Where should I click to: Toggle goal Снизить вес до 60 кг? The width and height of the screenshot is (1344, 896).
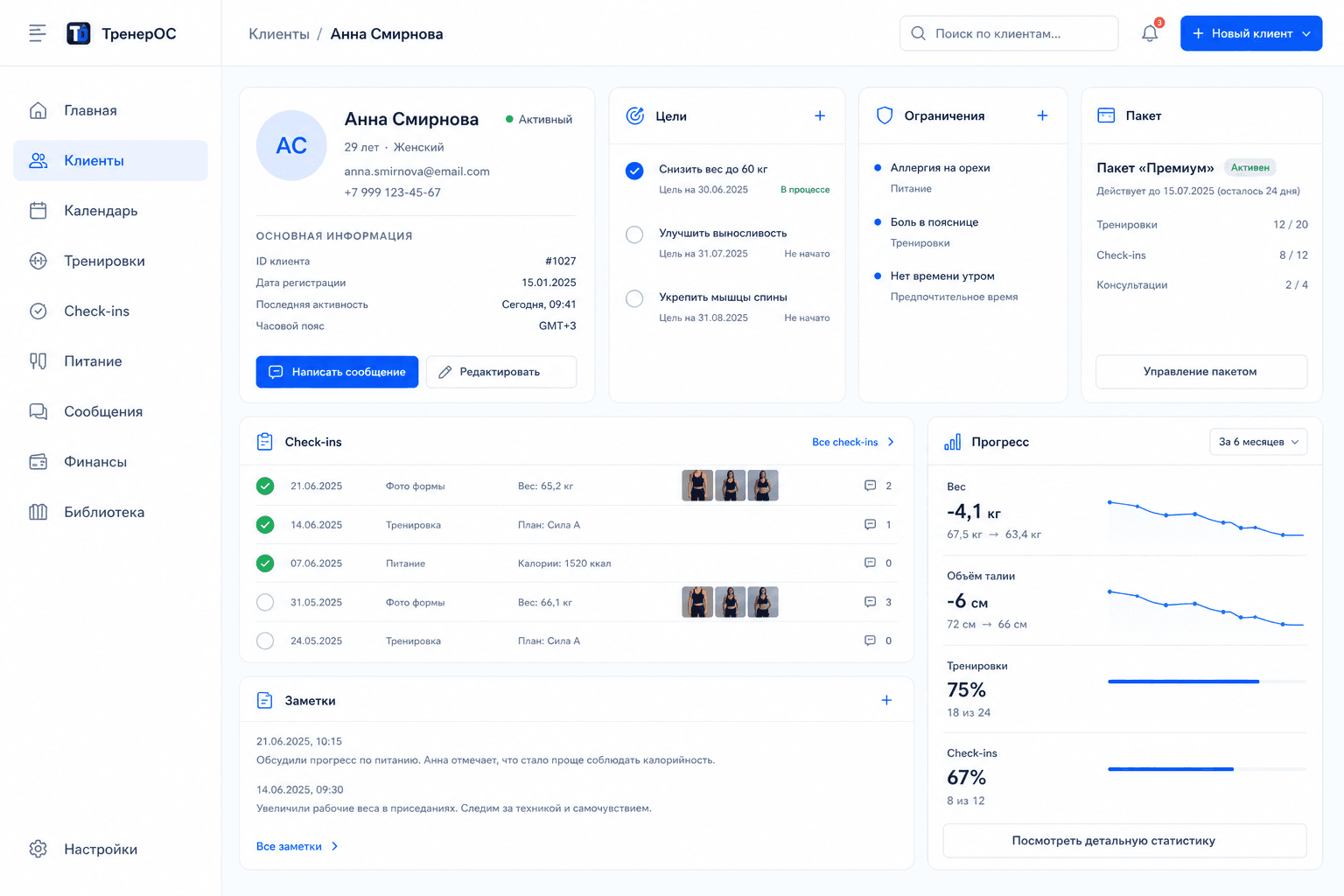(634, 171)
